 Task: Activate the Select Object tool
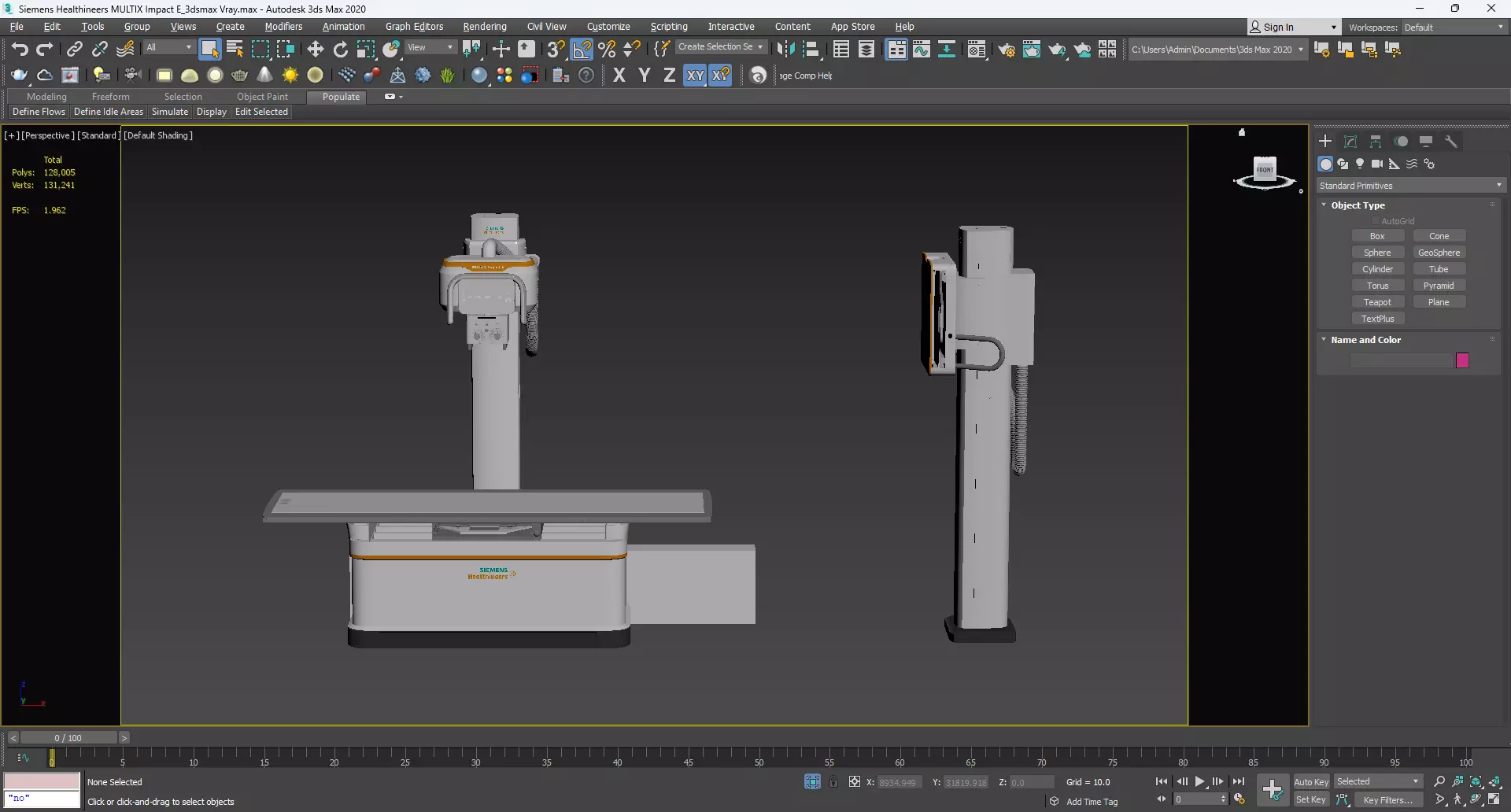(x=209, y=50)
